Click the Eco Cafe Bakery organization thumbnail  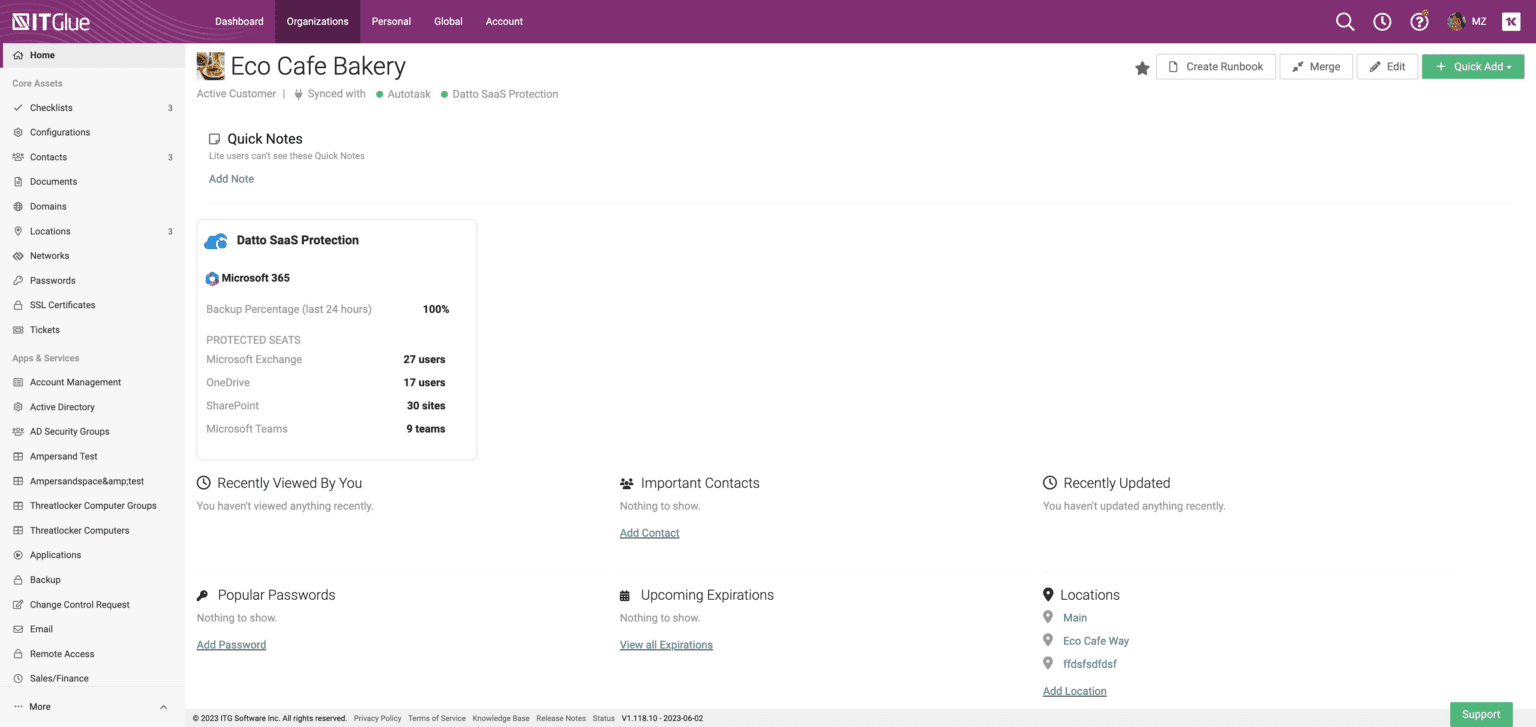210,64
